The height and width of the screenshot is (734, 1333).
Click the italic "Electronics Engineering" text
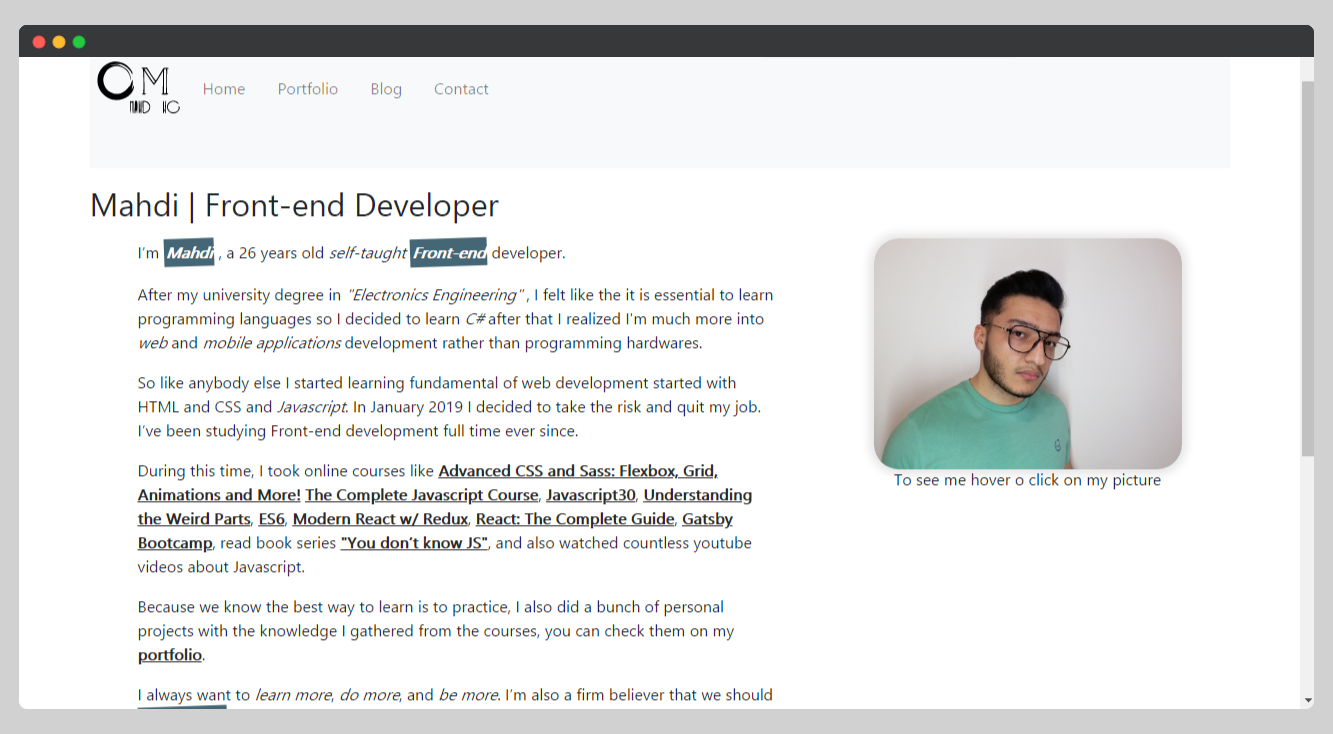[435, 295]
